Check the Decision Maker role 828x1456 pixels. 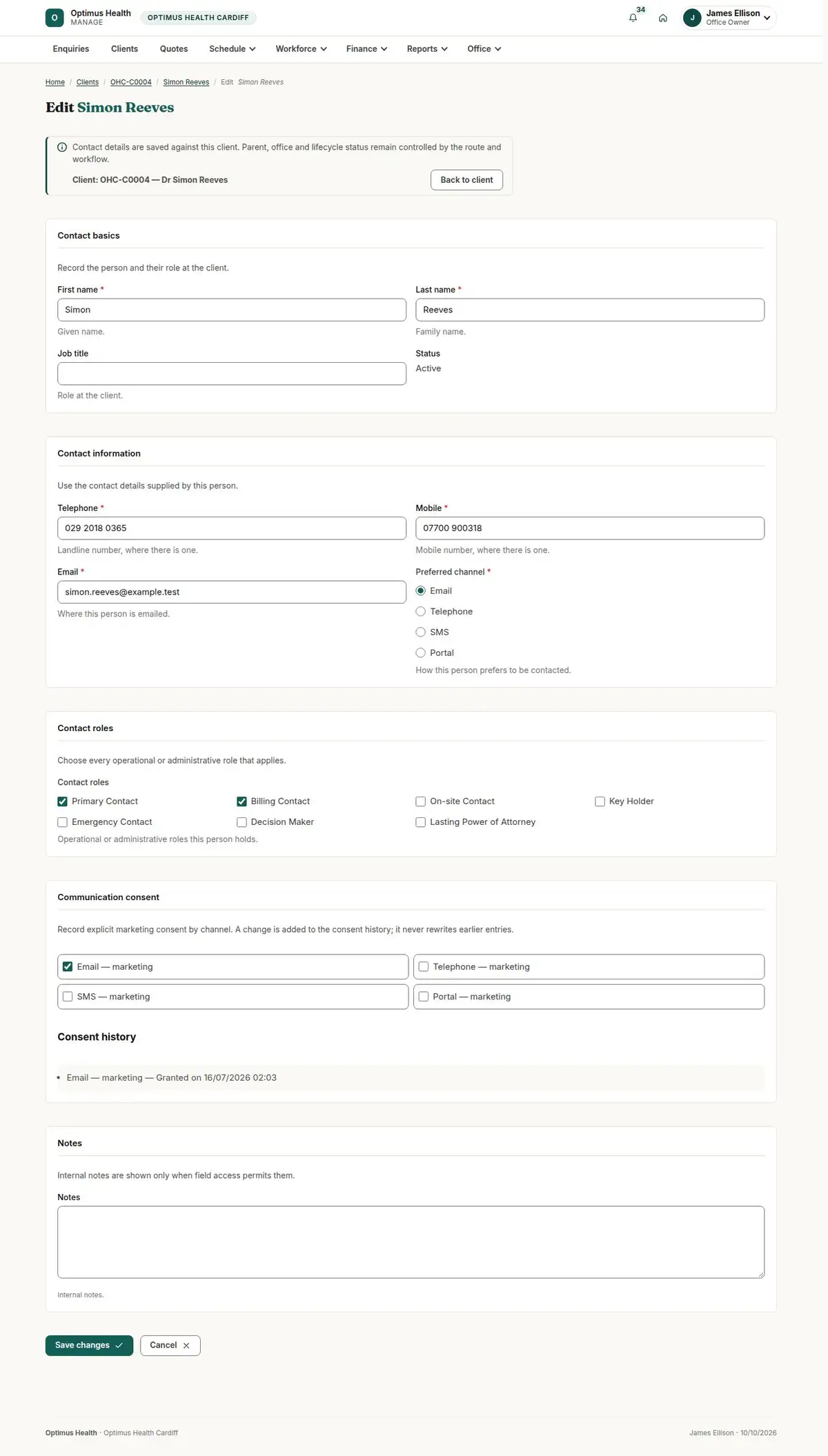click(x=241, y=822)
